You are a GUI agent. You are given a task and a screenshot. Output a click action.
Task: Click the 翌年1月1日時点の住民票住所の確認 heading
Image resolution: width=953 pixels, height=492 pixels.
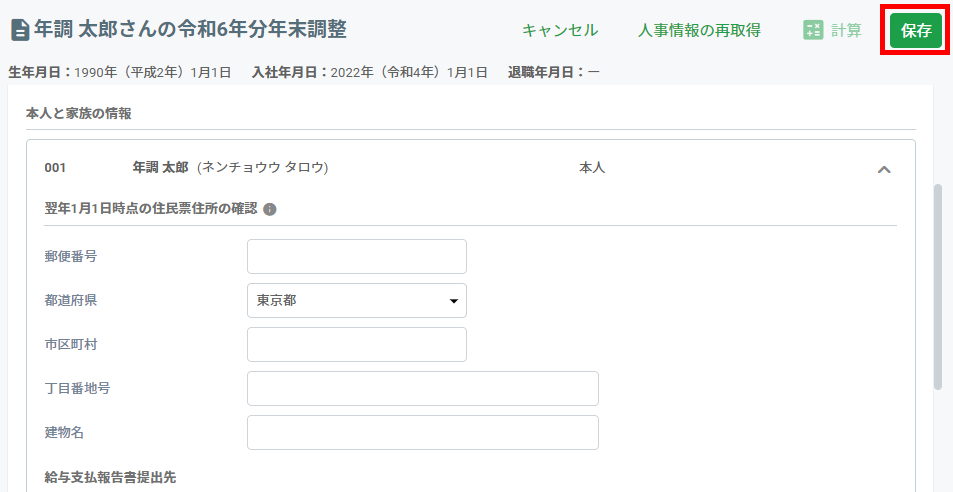pos(151,209)
